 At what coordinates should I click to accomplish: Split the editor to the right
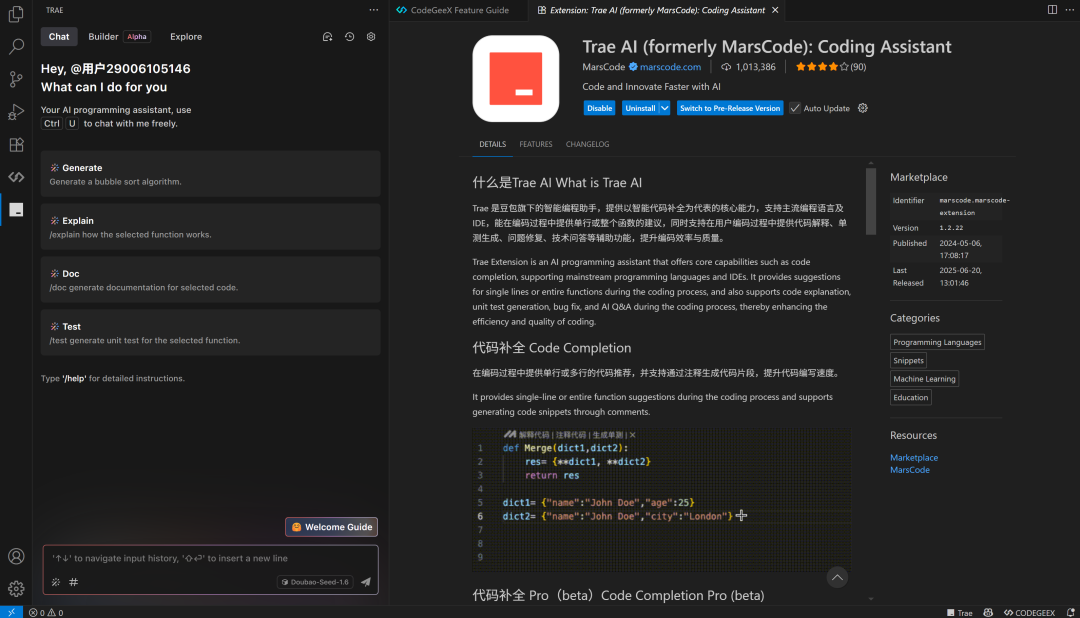coord(1052,10)
